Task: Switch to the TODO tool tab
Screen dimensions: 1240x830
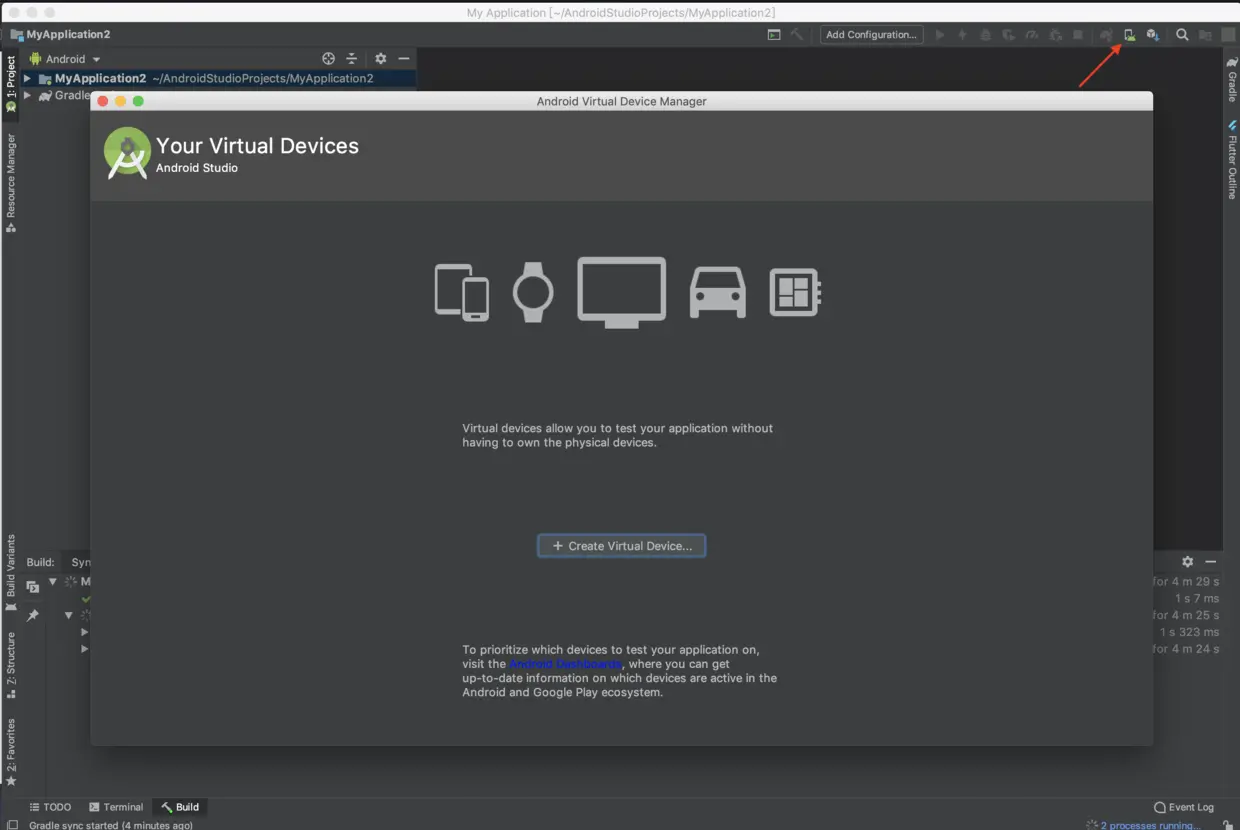Action: (x=50, y=807)
